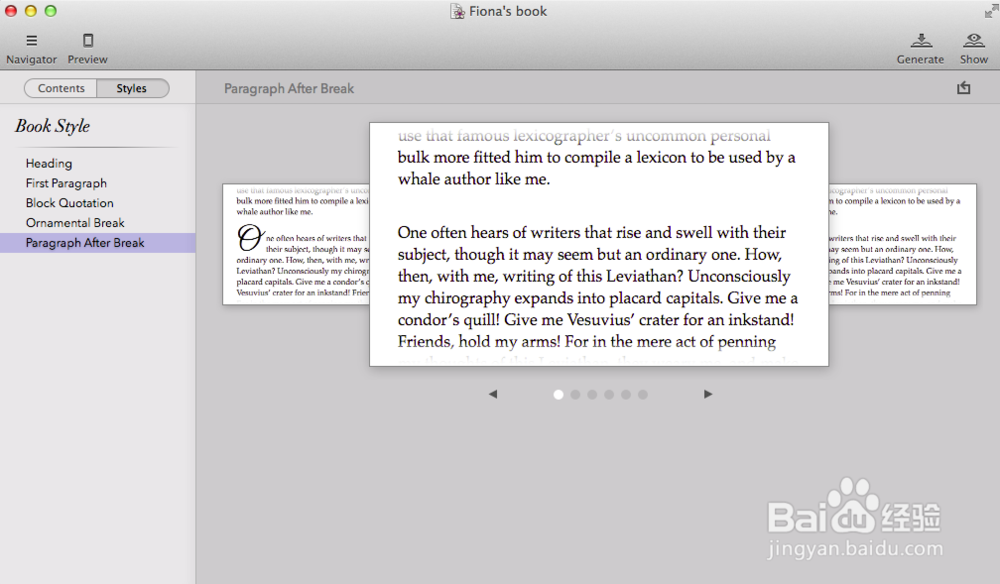Click the Paragraph After Break title text
1000x584 pixels.
(x=289, y=89)
